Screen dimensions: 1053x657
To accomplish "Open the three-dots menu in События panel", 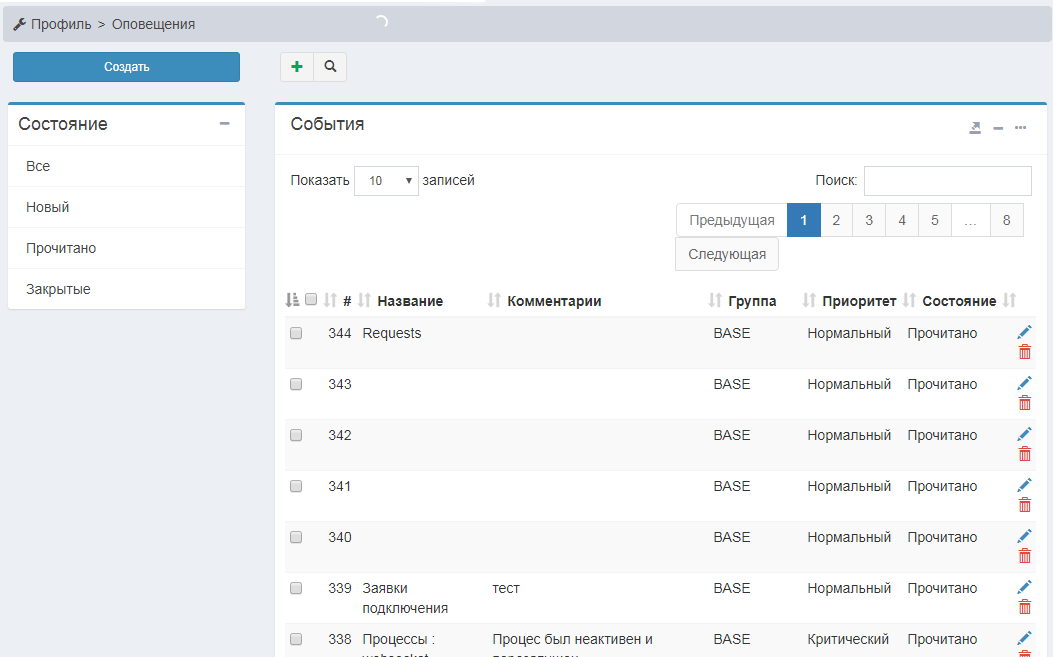I will [x=1020, y=128].
